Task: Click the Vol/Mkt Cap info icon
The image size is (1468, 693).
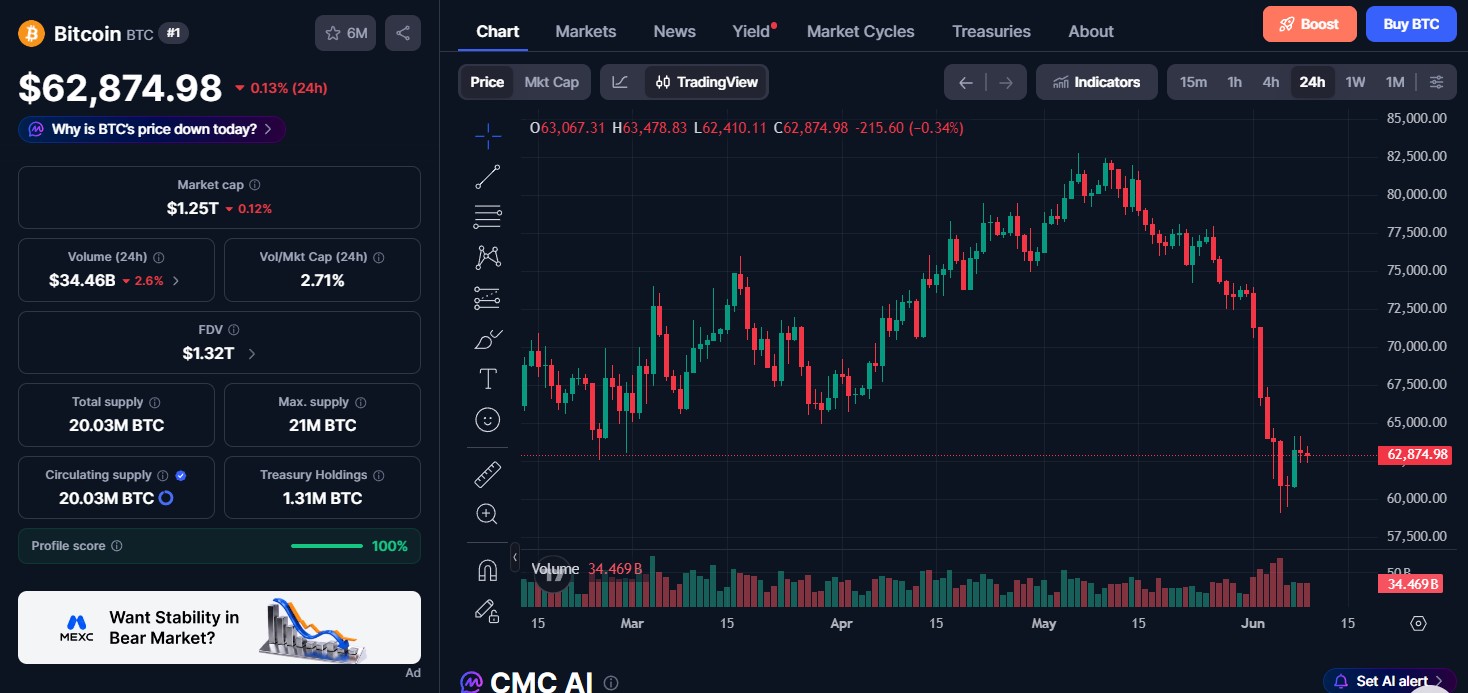Action: 378,257
